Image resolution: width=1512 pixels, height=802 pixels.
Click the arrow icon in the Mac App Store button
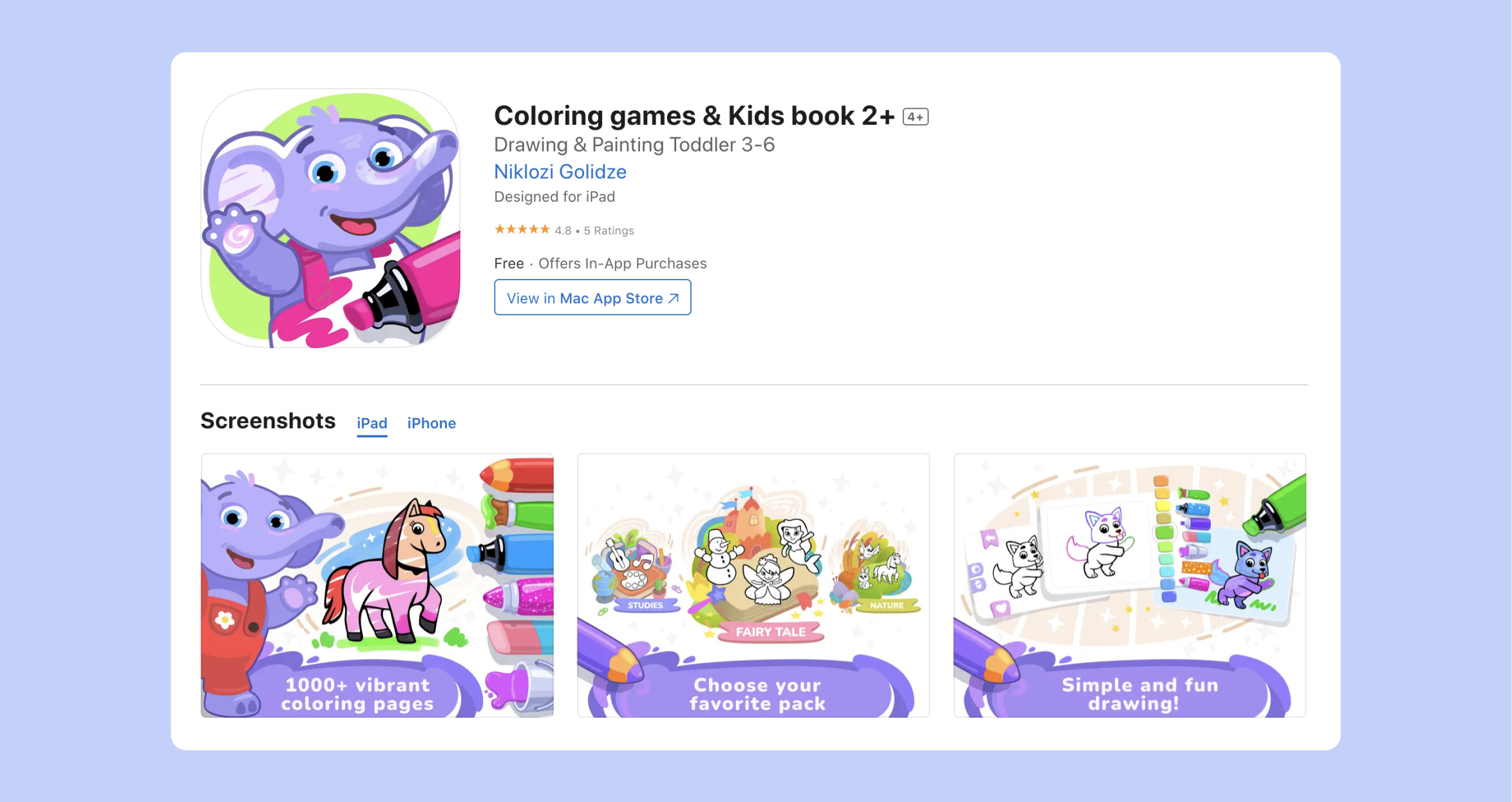[x=674, y=298]
